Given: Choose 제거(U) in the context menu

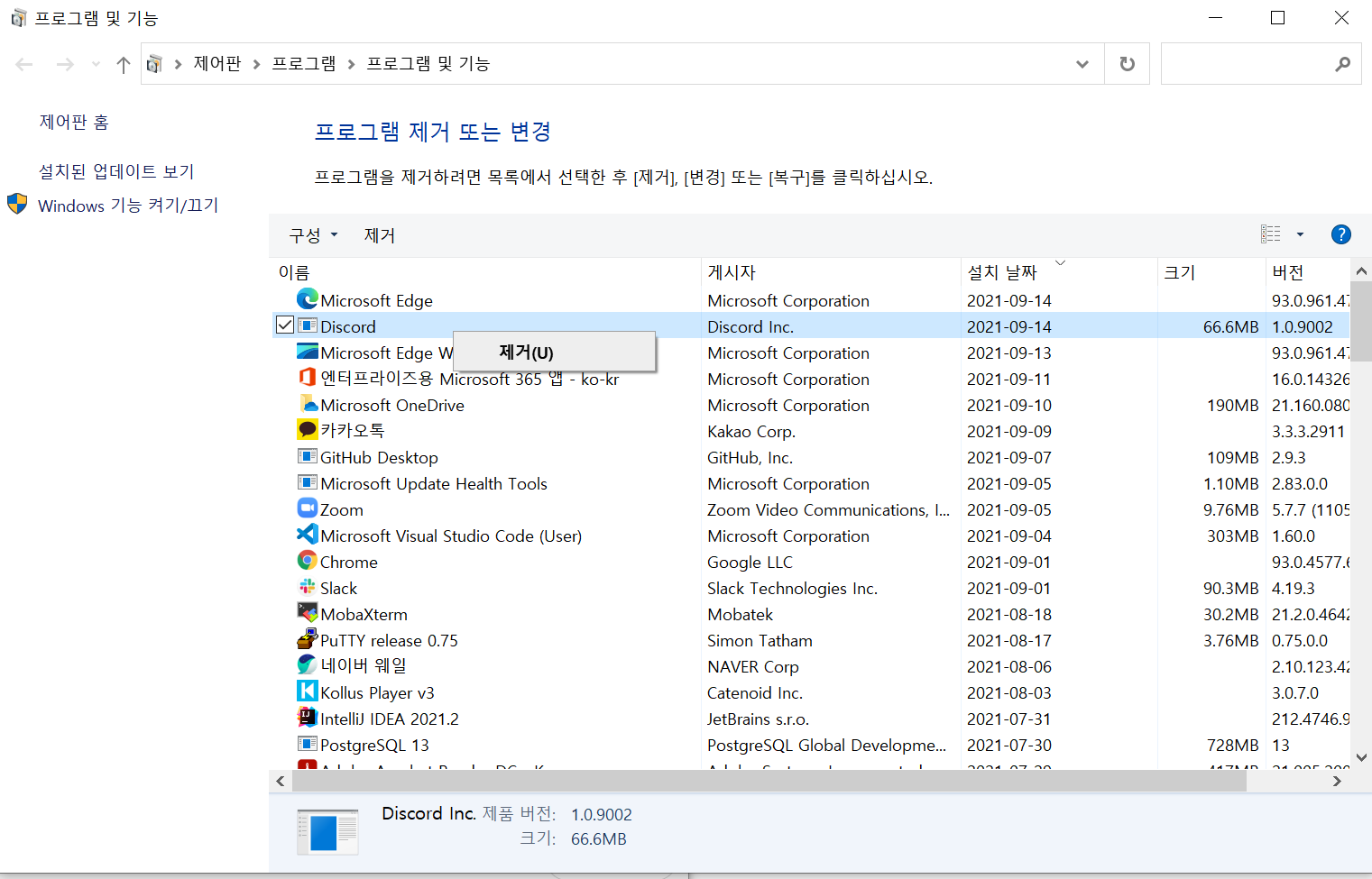Looking at the screenshot, I should coord(554,352).
